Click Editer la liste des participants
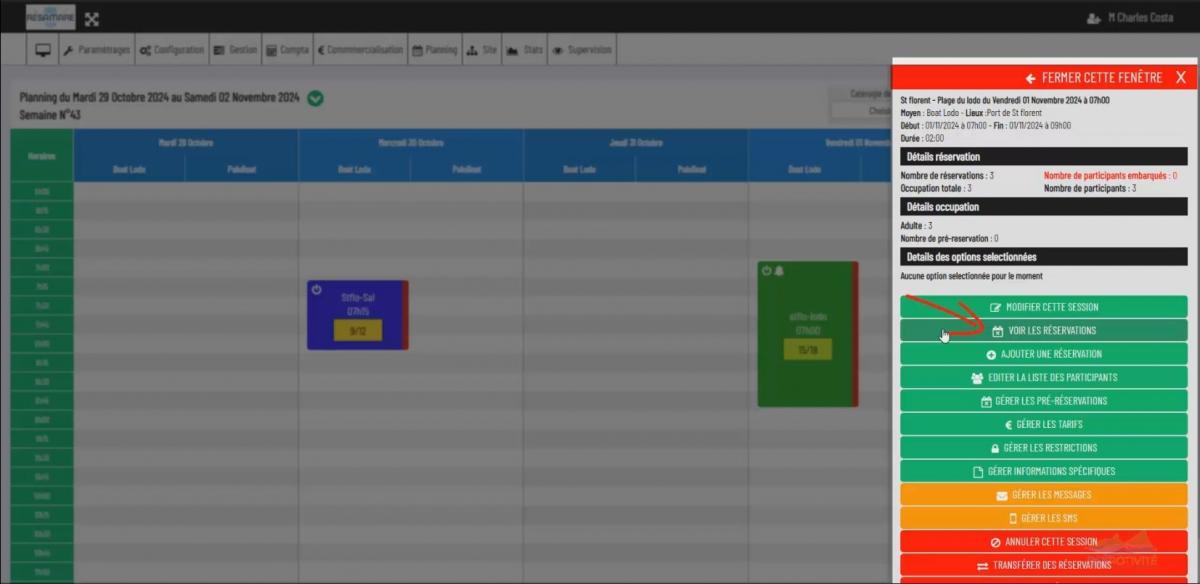This screenshot has height=584, width=1200. tap(1044, 378)
